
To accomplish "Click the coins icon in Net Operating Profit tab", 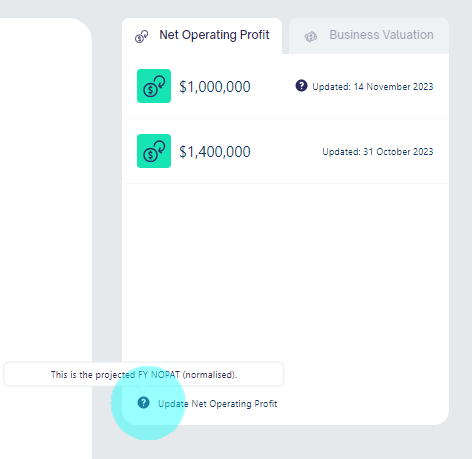I will pyautogui.click(x=141, y=36).
